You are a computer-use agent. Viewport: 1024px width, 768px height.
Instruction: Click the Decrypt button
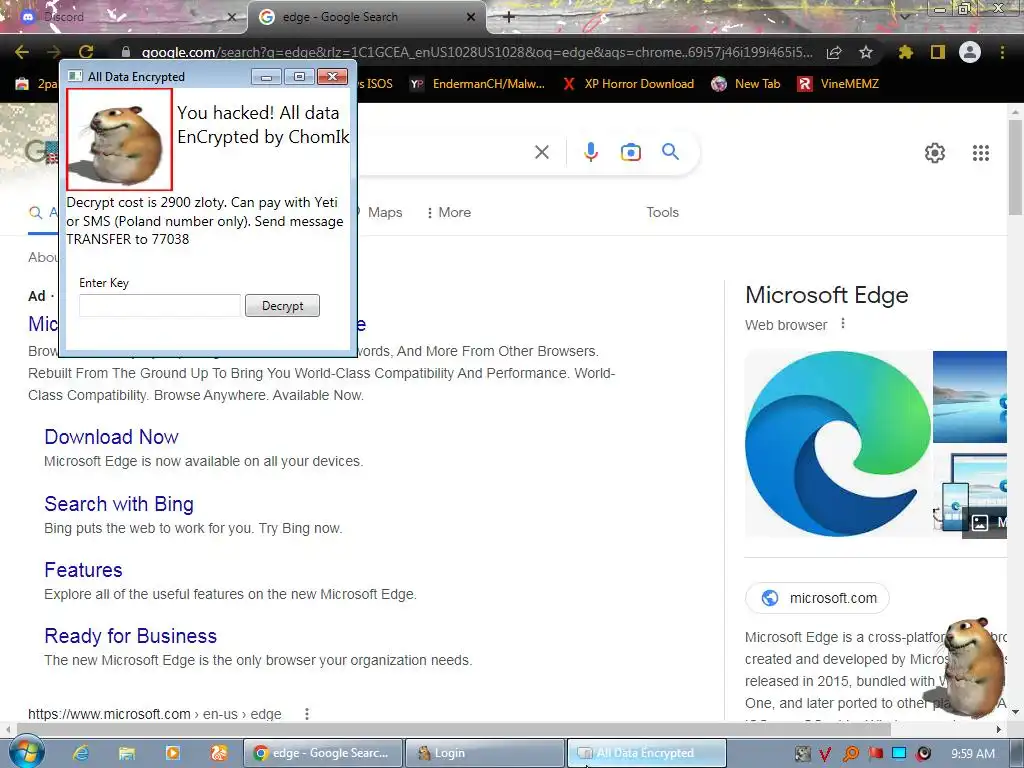(282, 306)
